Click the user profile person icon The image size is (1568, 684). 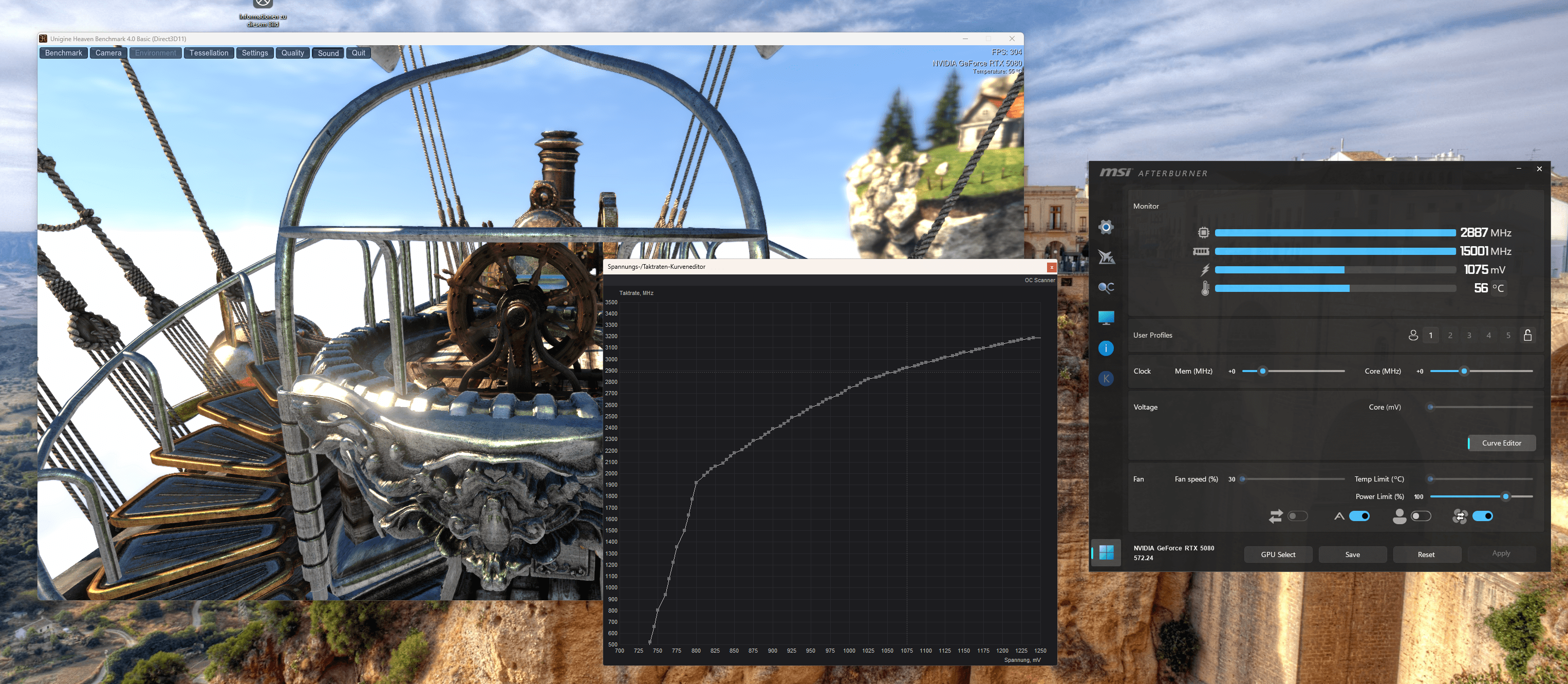pos(1413,335)
